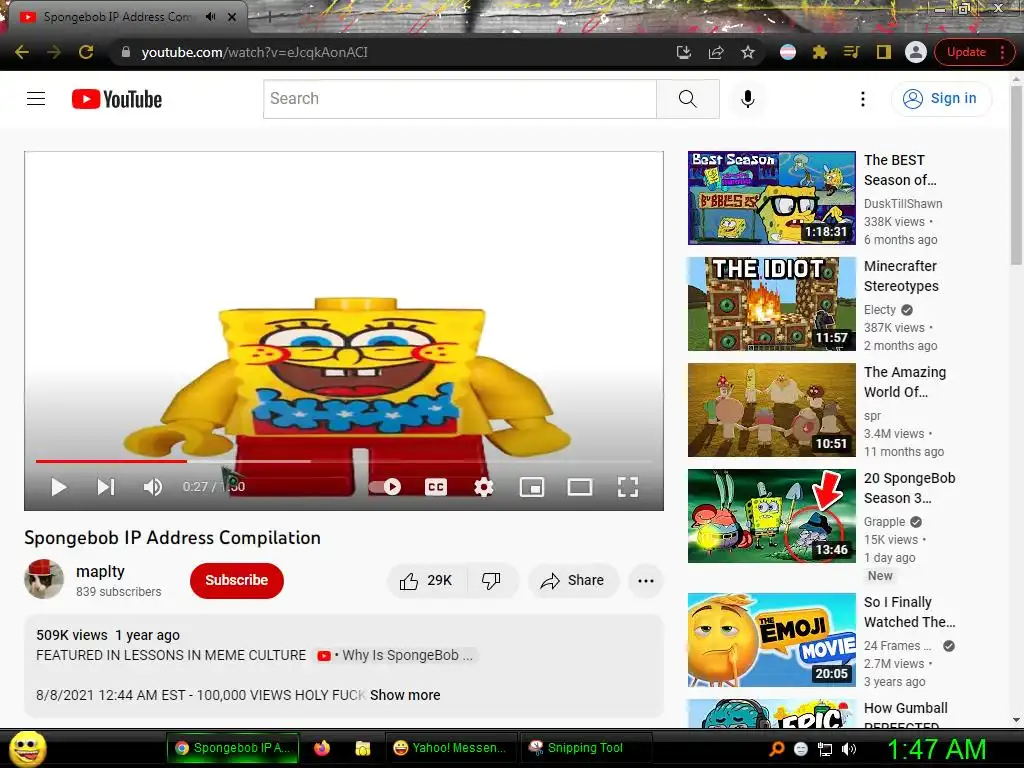Open maplty channel avatar
The image size is (1024, 768).
tap(44, 579)
